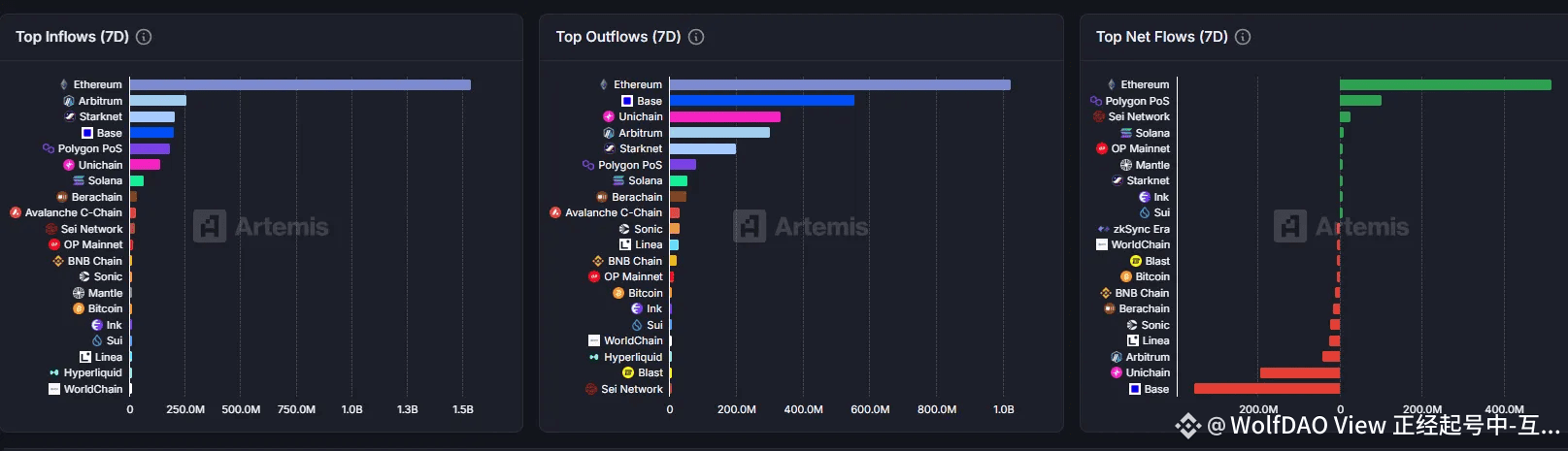Viewport: 1568px width, 451px height.
Task: Click the BNB Chain icon in Top Inflows list
Action: [x=58, y=261]
